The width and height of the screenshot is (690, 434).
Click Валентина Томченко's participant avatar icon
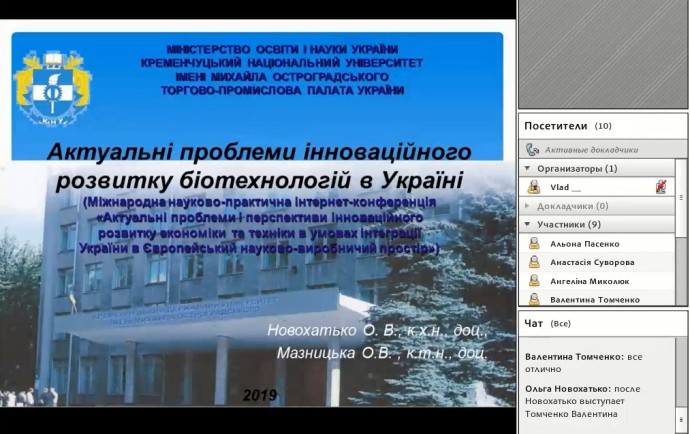(534, 299)
